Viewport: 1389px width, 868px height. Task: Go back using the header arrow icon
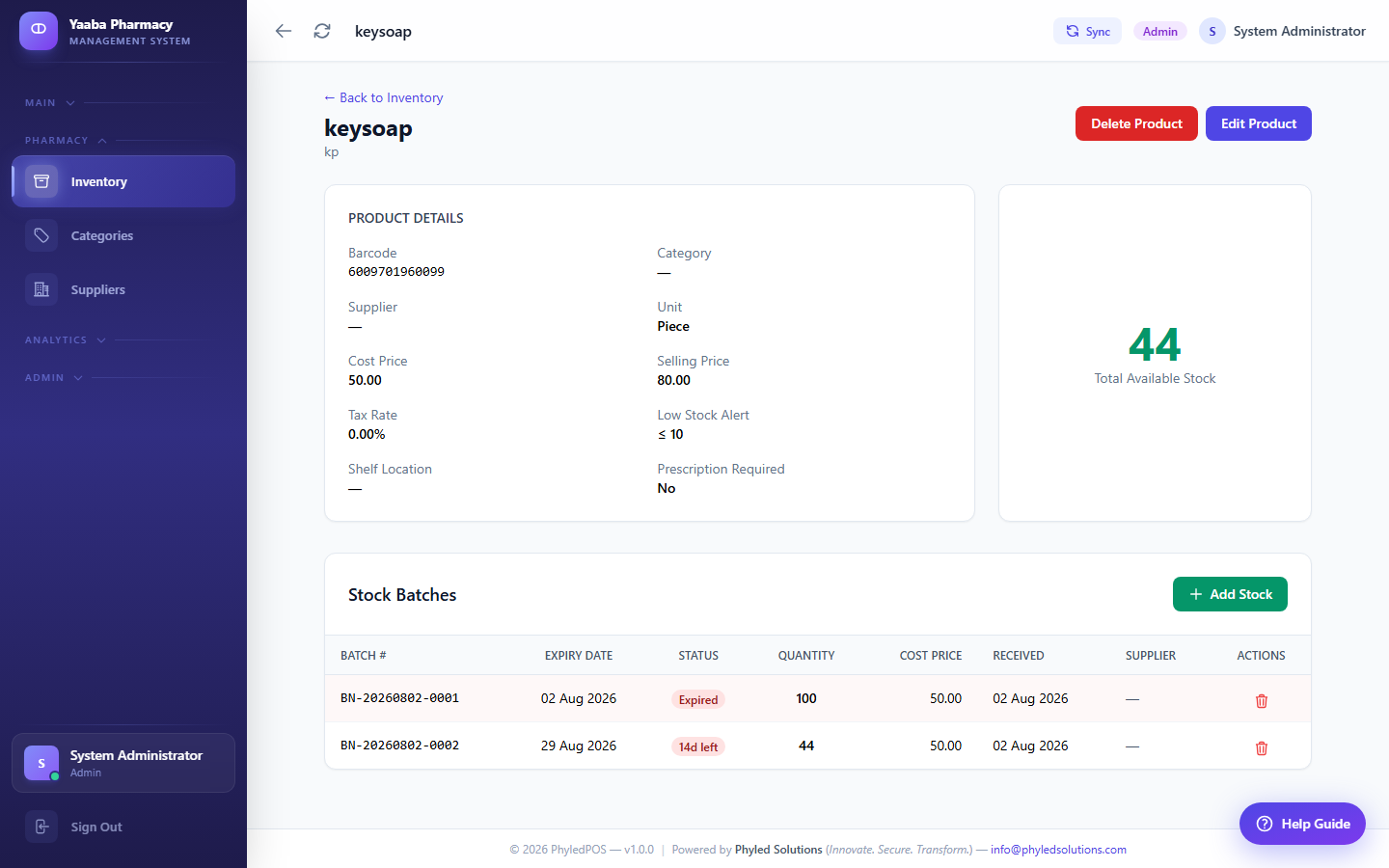tap(284, 31)
